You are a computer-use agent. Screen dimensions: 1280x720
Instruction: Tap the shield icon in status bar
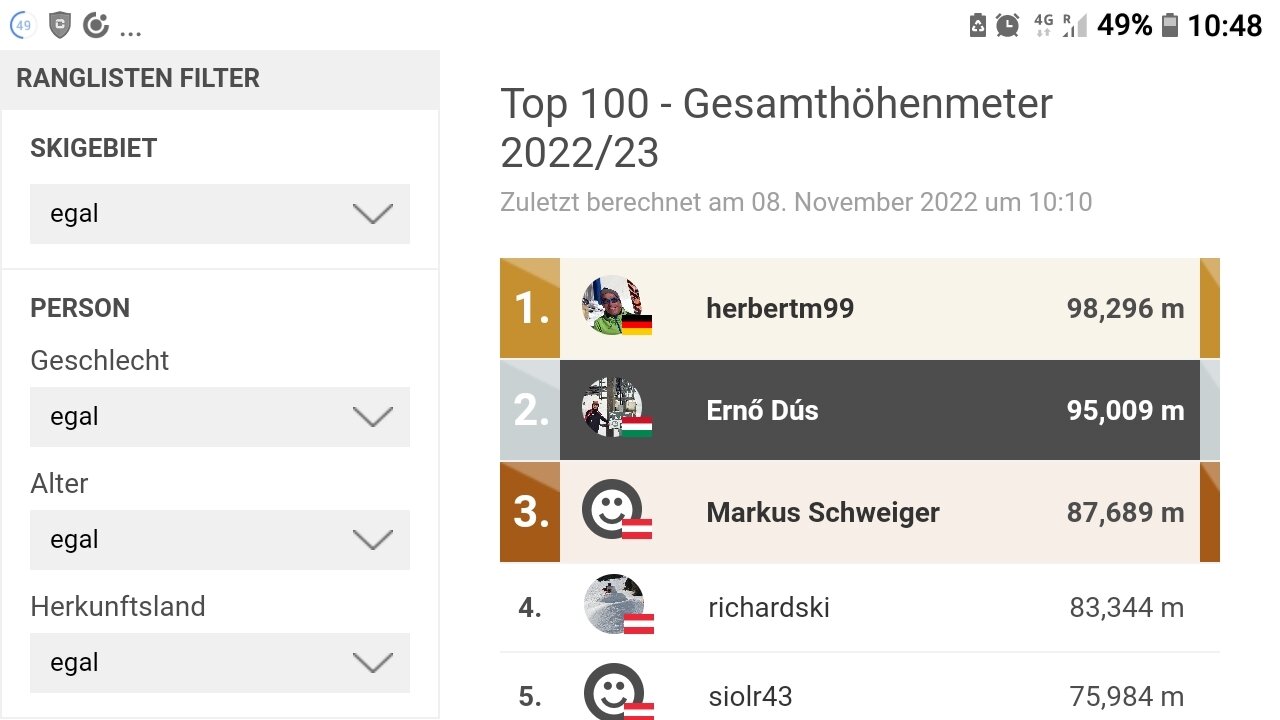tap(60, 25)
